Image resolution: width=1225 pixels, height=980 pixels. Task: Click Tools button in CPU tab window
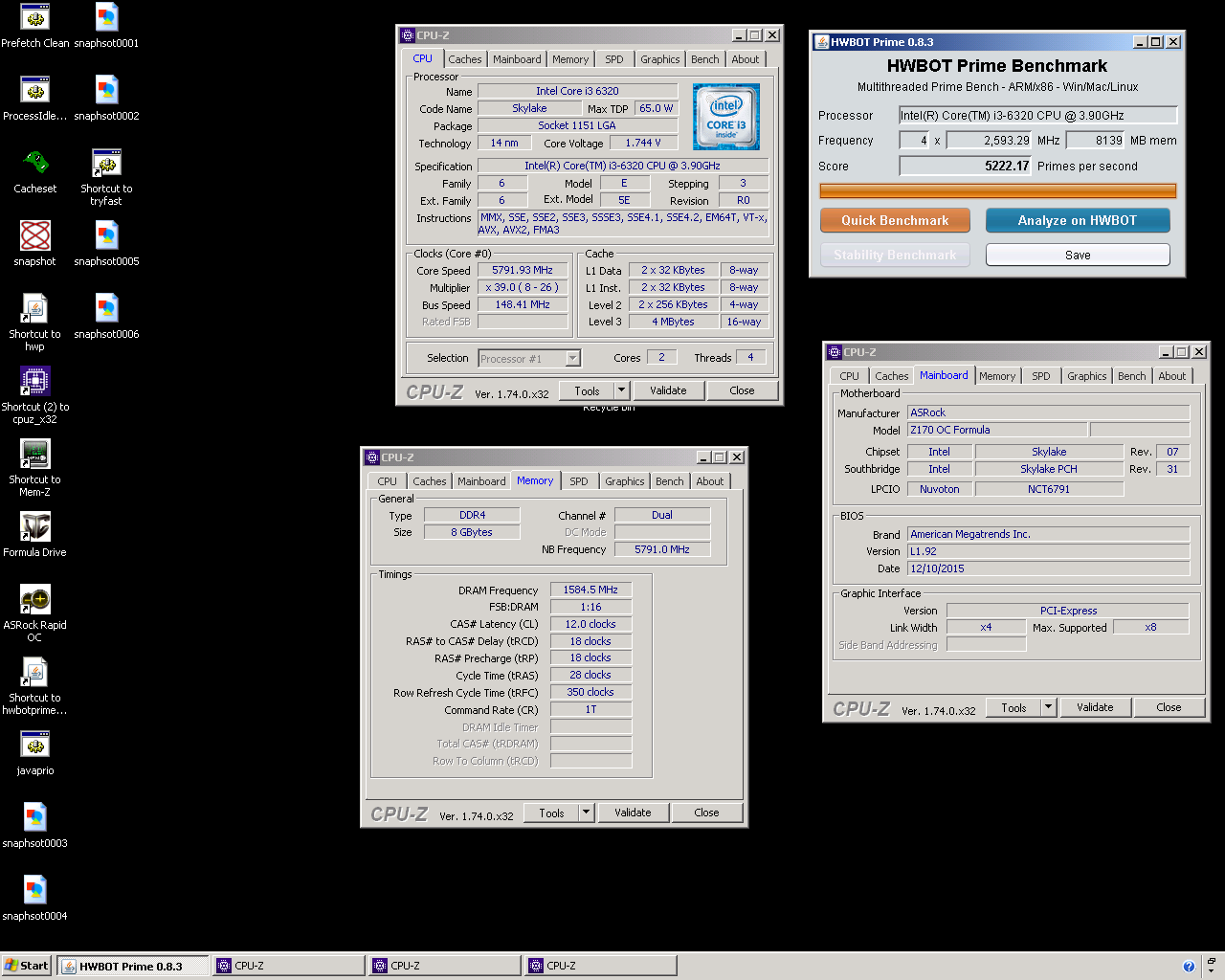click(x=587, y=390)
